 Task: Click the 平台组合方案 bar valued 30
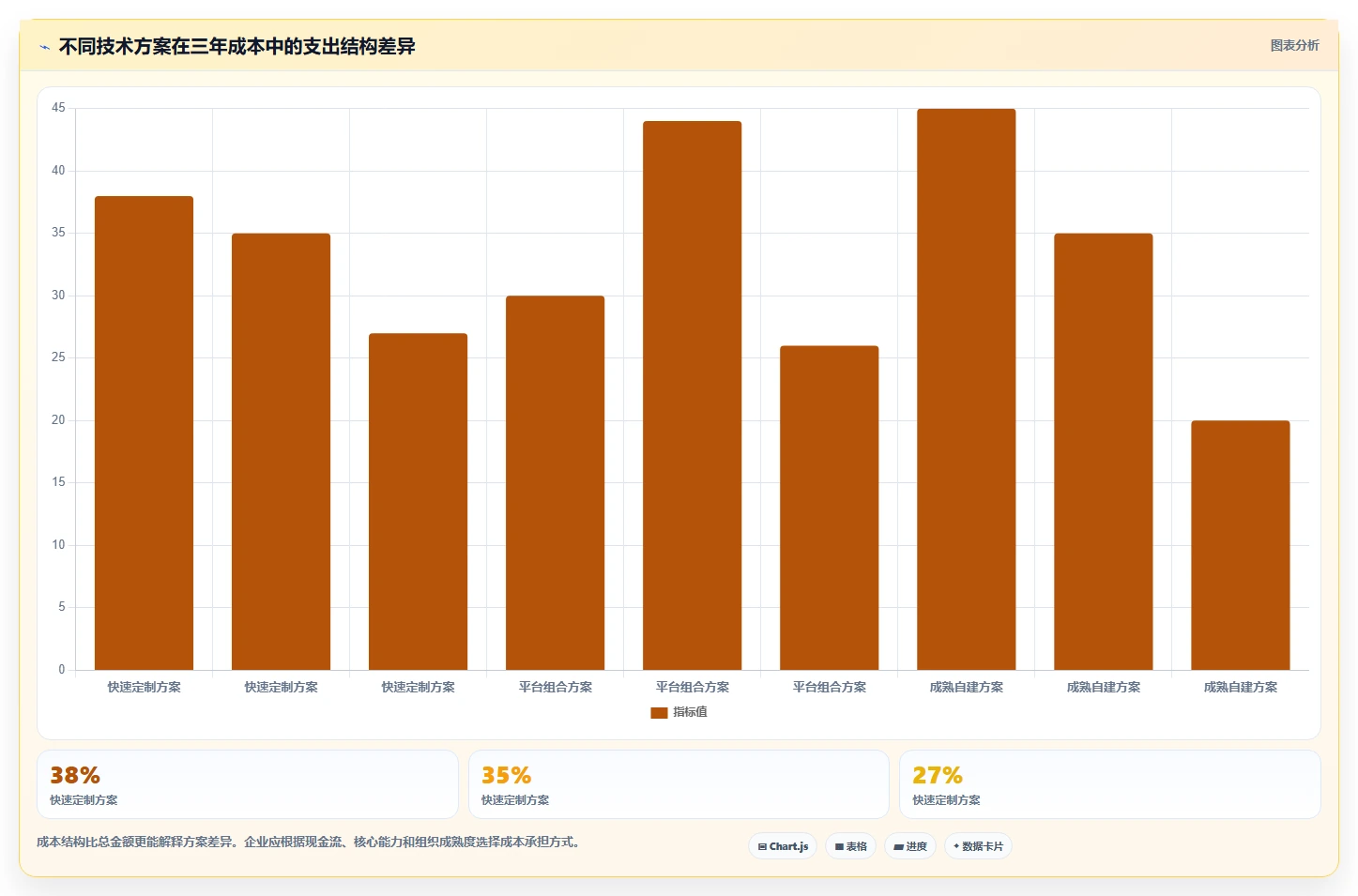555,482
